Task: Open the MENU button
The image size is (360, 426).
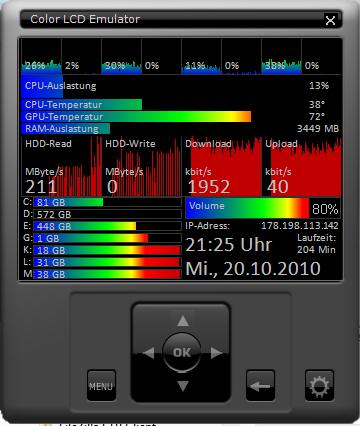Action: [101, 386]
